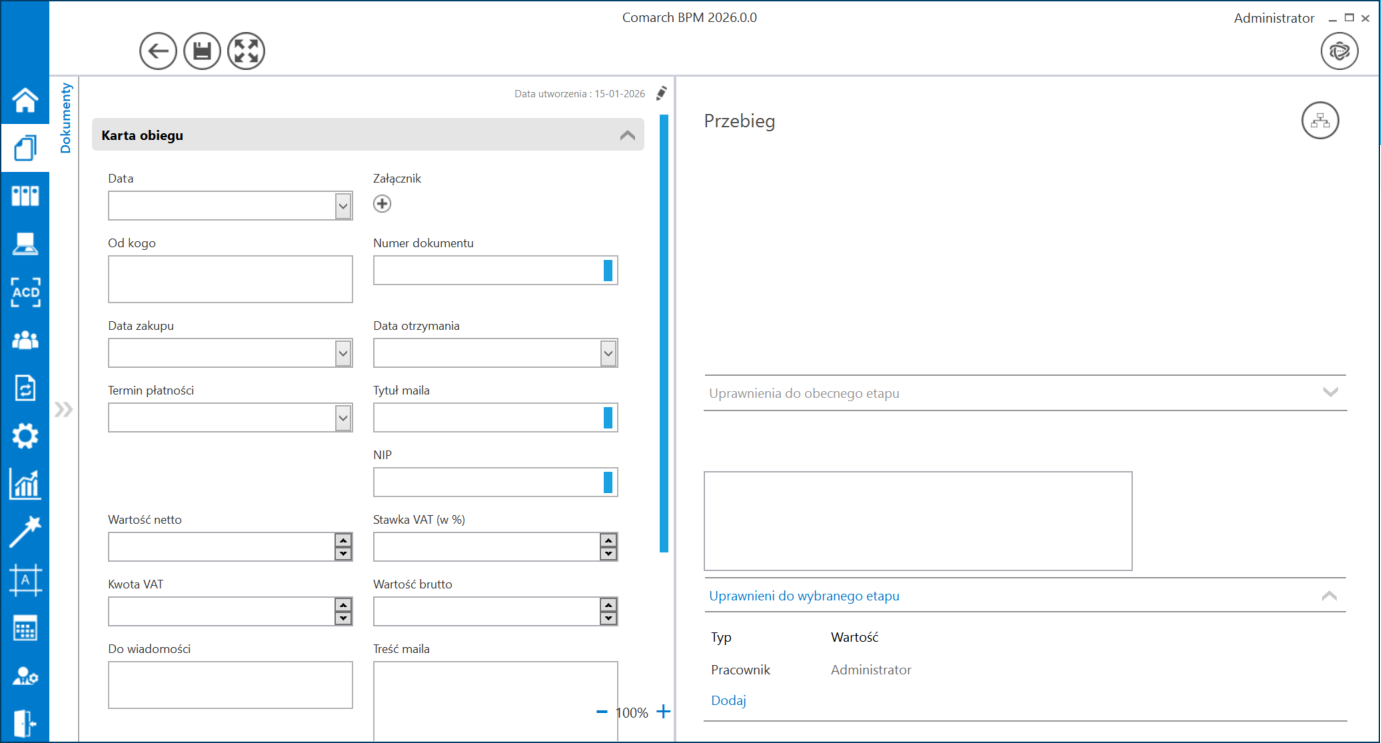This screenshot has width=1381, height=743.
Task: Open the workflow diagram icon near Przebieg
Action: pyautogui.click(x=1320, y=121)
